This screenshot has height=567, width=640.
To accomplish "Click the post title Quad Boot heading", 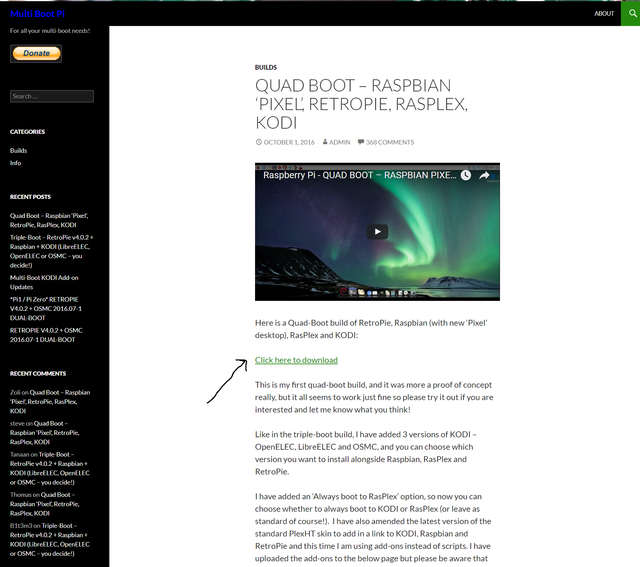I will click(361, 104).
